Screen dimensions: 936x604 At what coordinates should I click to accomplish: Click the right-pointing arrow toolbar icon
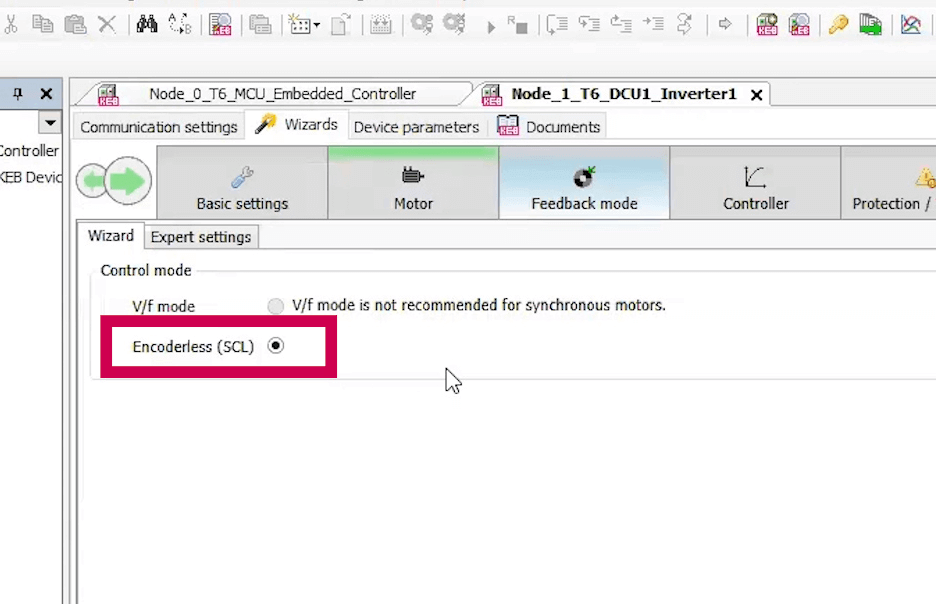tap(725, 24)
